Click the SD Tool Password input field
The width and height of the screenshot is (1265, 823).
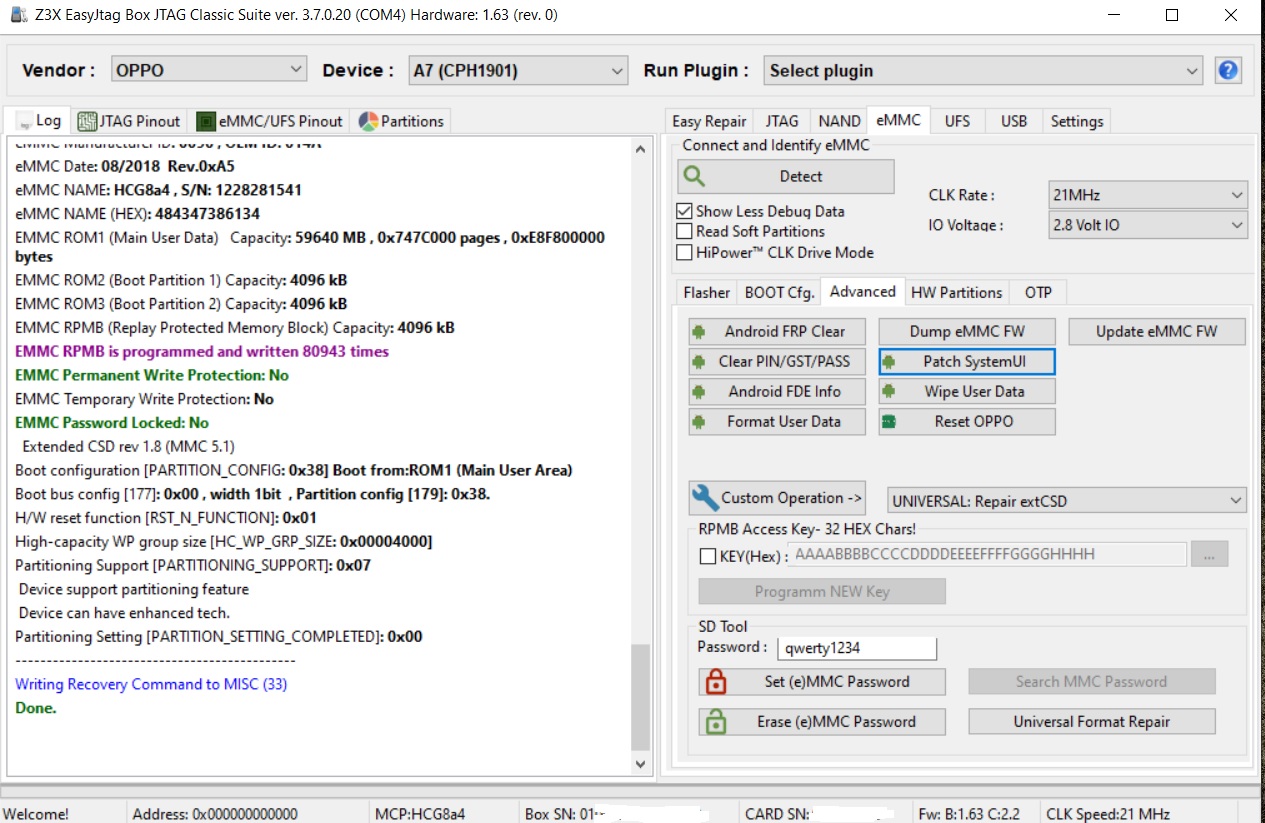pos(857,648)
